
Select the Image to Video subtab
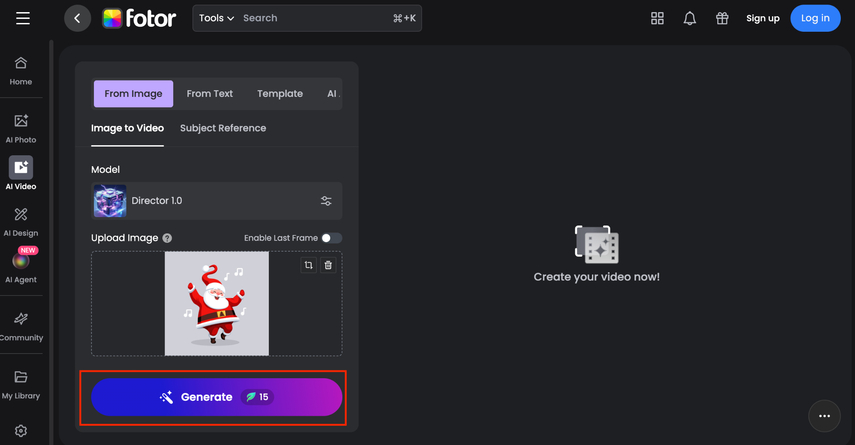127,128
